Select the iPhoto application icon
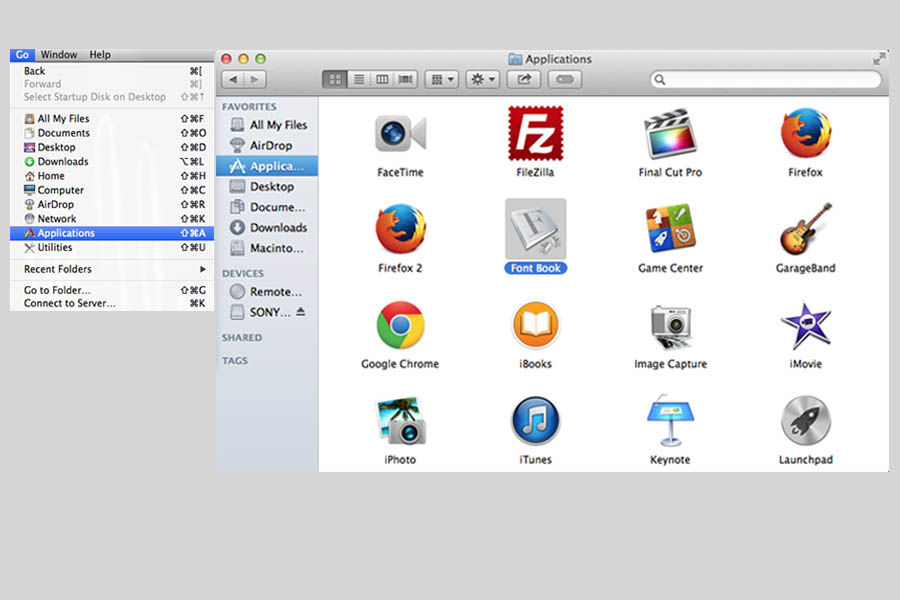Image resolution: width=900 pixels, height=600 pixels. [401, 421]
